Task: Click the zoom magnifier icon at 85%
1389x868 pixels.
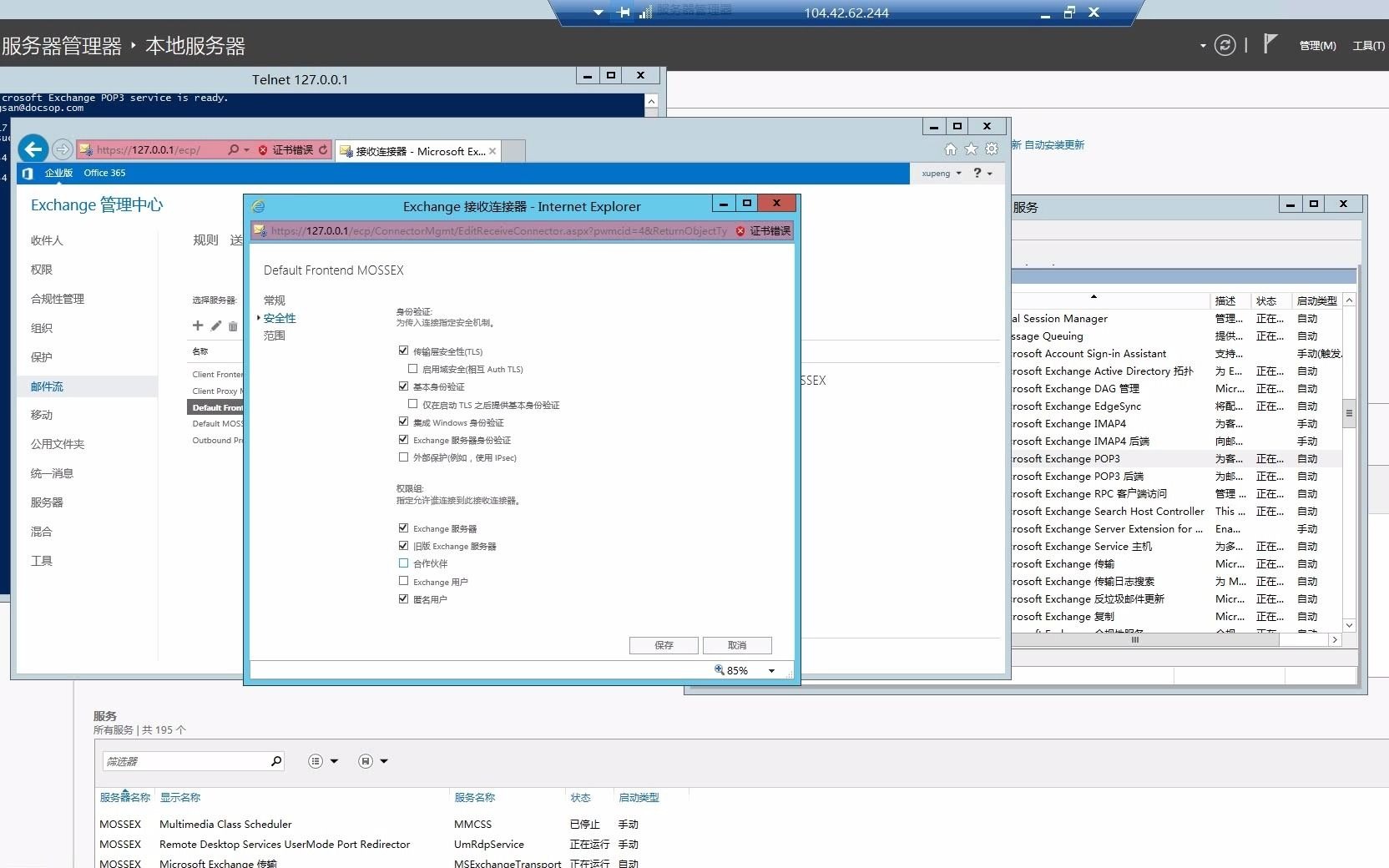Action: (x=720, y=670)
